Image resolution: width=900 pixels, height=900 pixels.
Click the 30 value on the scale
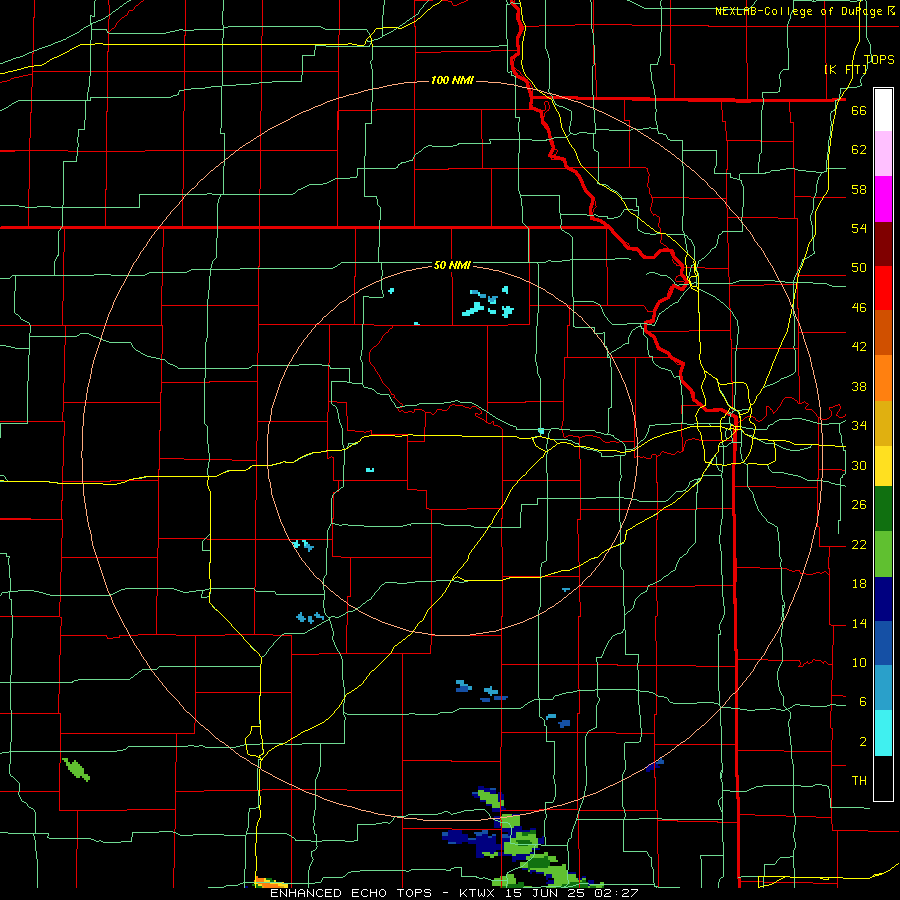coord(859,465)
